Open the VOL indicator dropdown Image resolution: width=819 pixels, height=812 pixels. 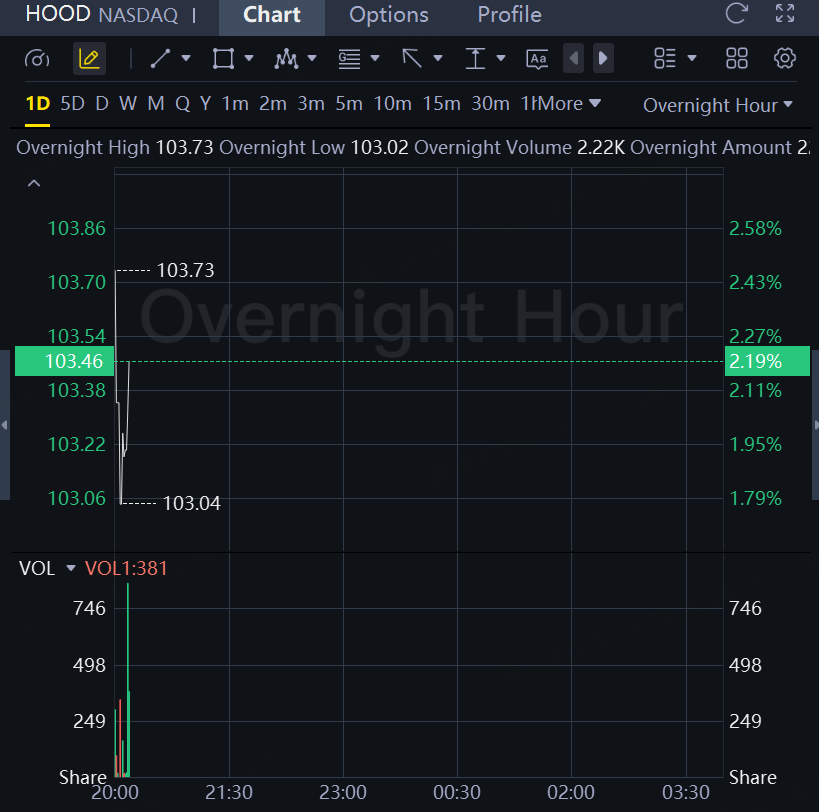[x=71, y=569]
